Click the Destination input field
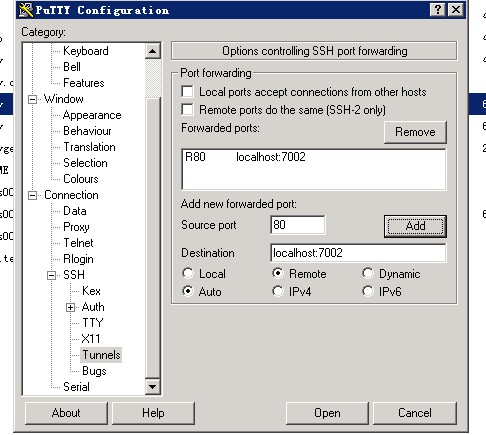 pos(358,253)
